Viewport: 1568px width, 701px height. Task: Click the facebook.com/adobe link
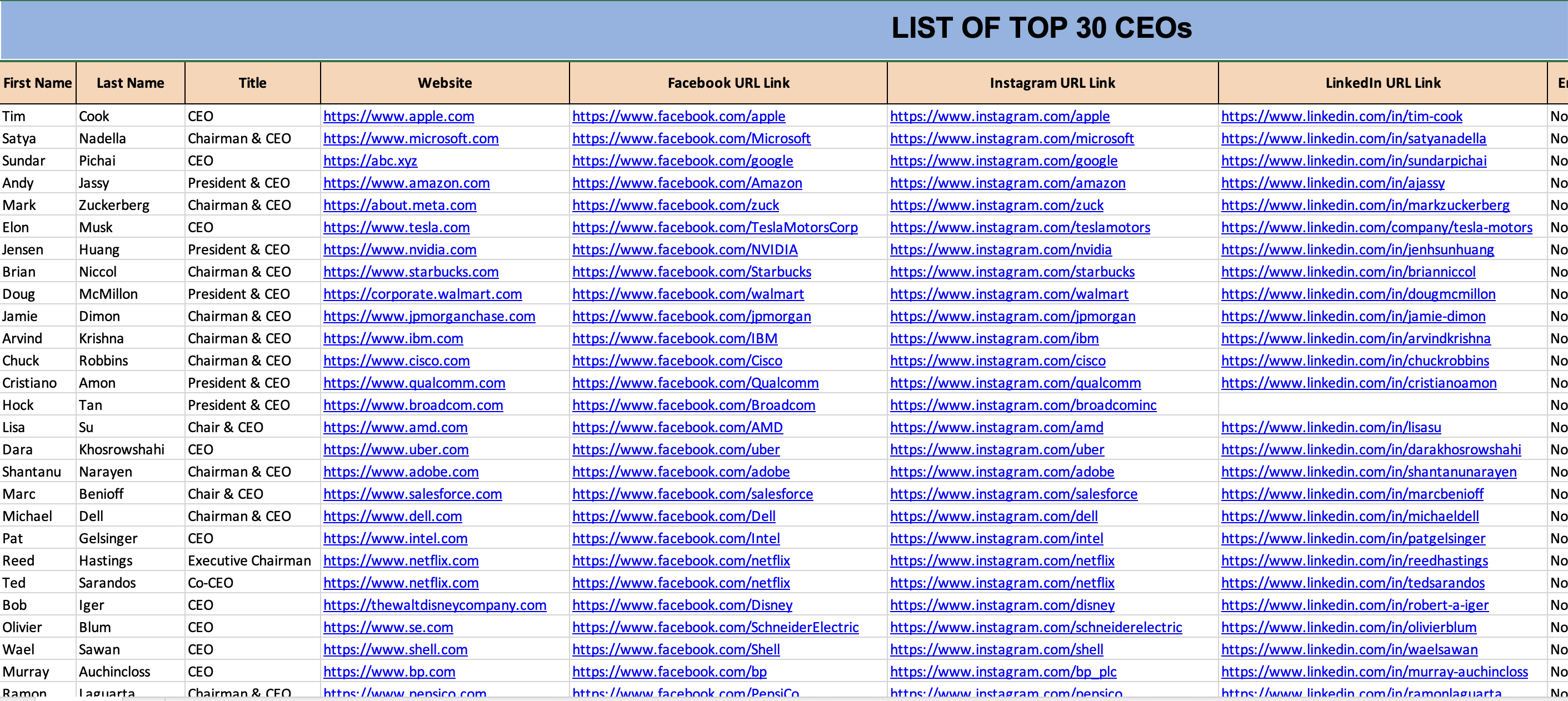point(681,472)
